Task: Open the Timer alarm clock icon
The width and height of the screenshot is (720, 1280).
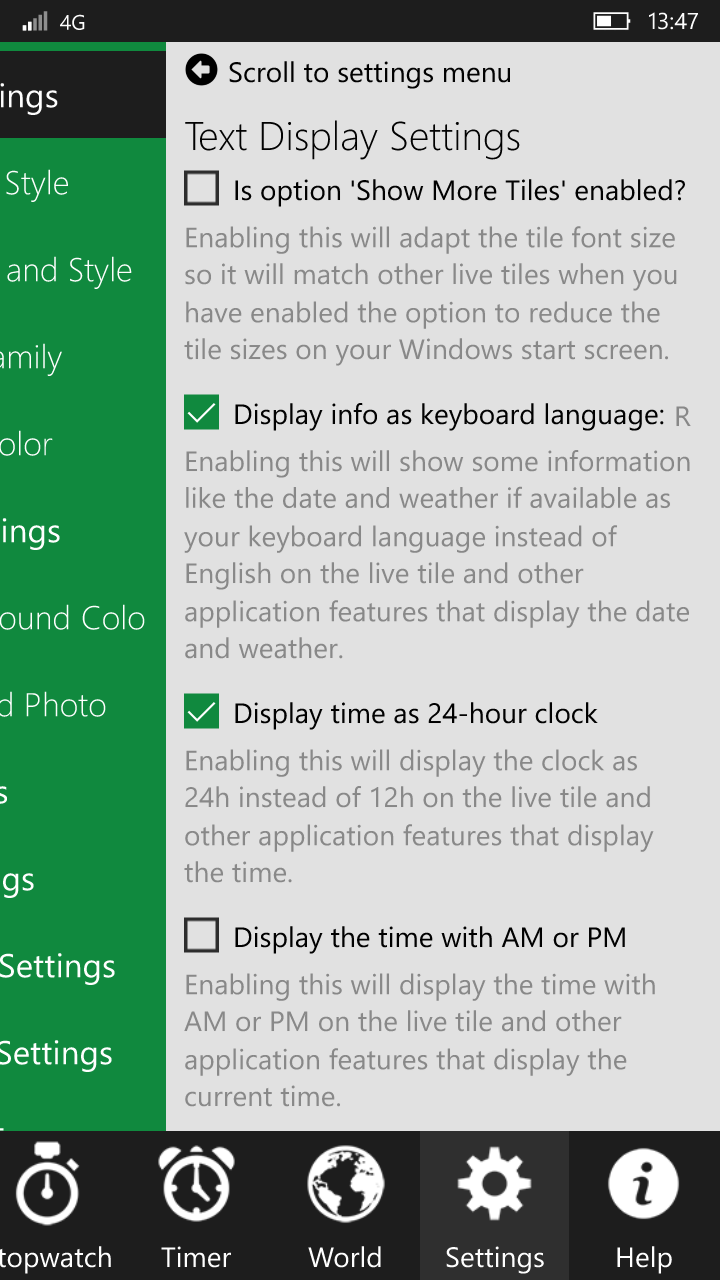Action: pos(197,1184)
